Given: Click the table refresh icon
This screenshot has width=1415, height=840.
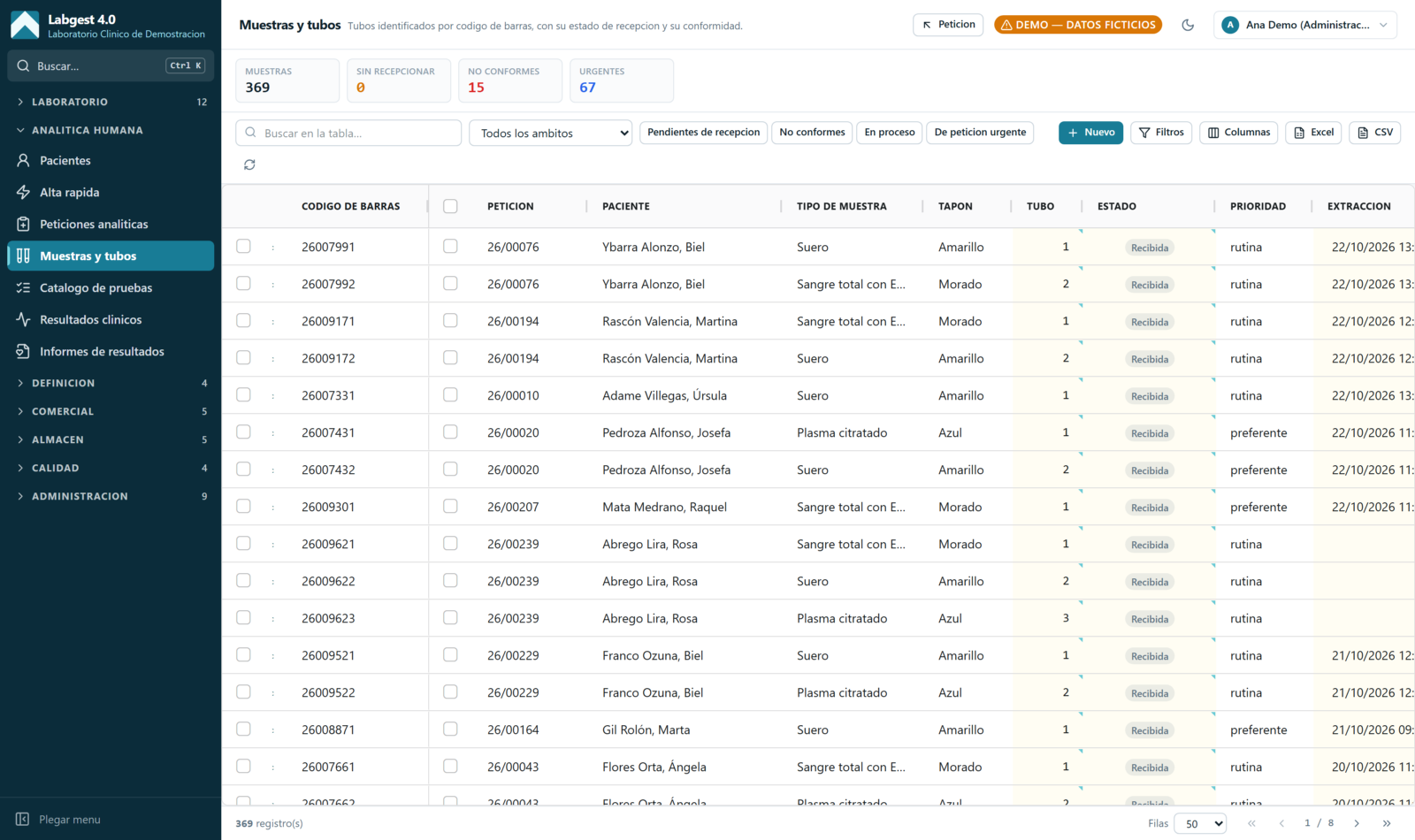Looking at the screenshot, I should coord(249,164).
